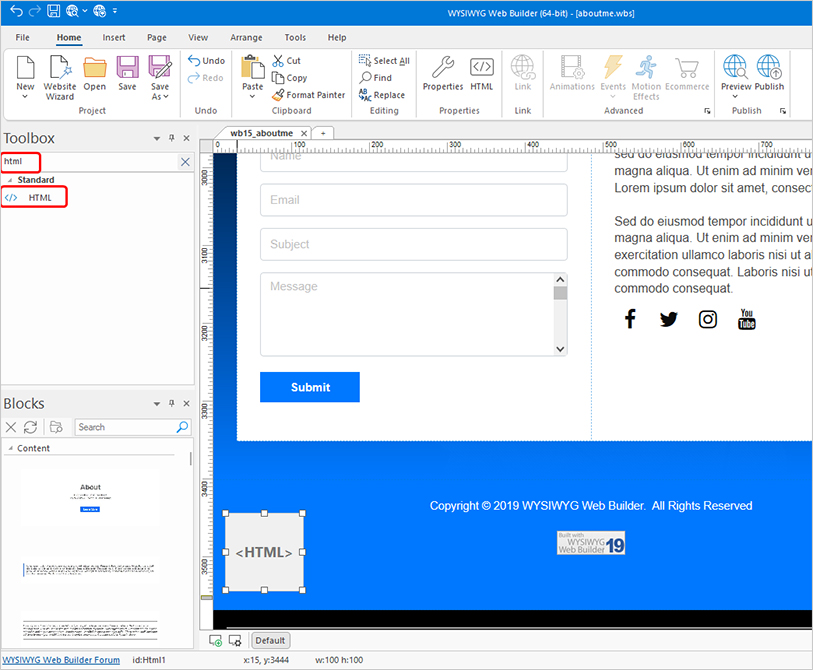Screen dimensions: 813x670
Task: Switch to the Arrange ribbon tab
Action: tap(246, 37)
